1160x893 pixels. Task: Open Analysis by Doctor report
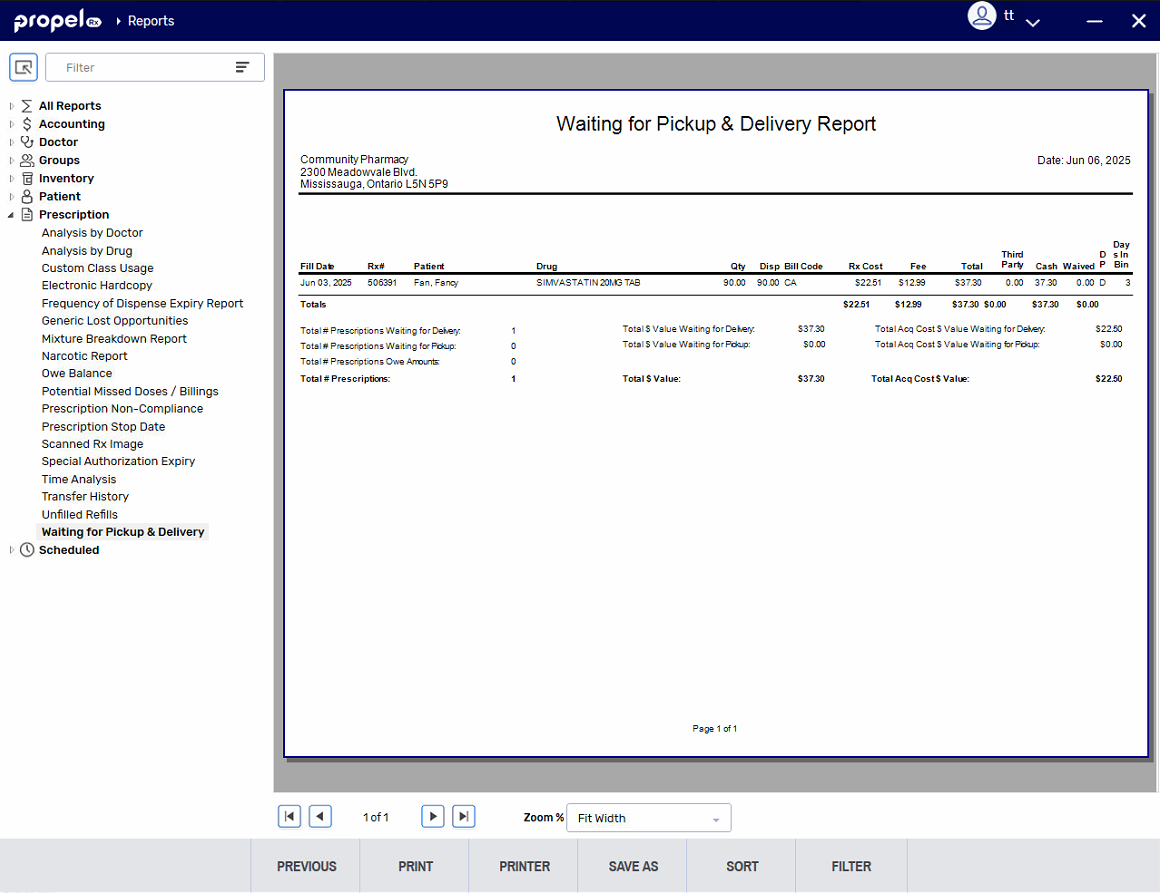[92, 232]
